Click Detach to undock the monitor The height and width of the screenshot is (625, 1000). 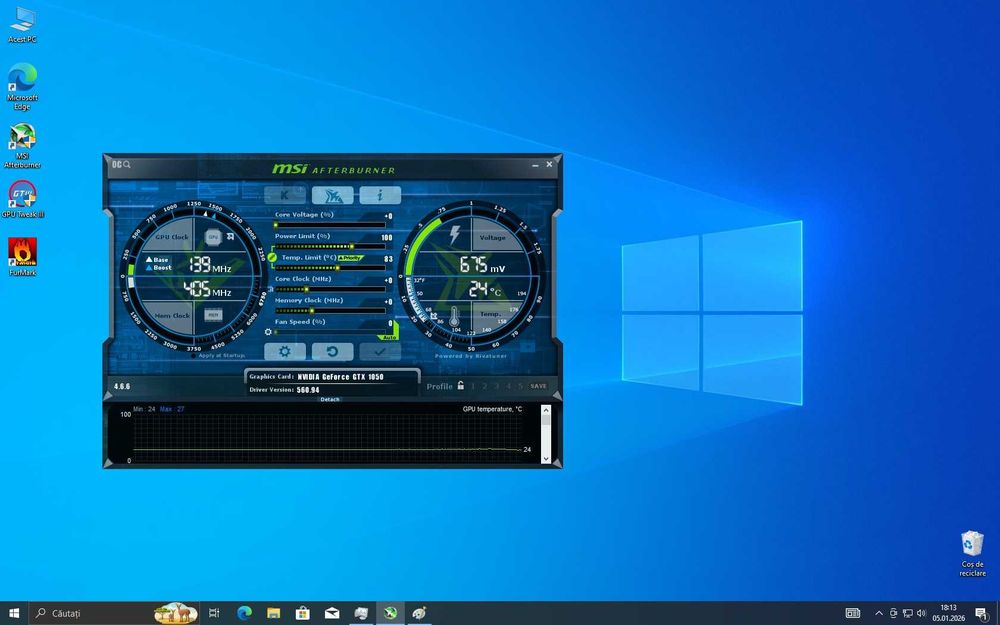pos(330,399)
